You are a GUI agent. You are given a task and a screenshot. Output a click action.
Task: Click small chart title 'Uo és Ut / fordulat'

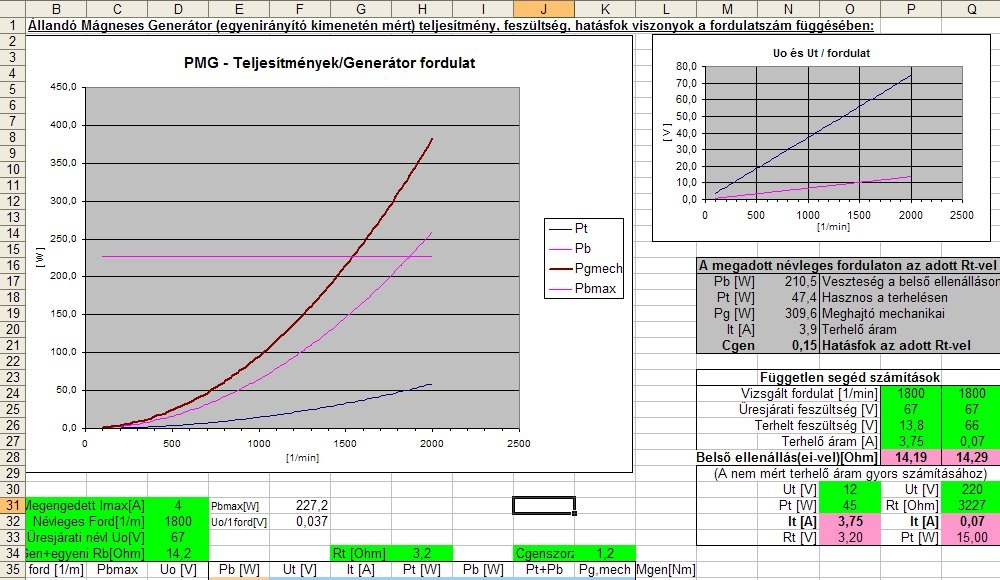click(x=821, y=53)
